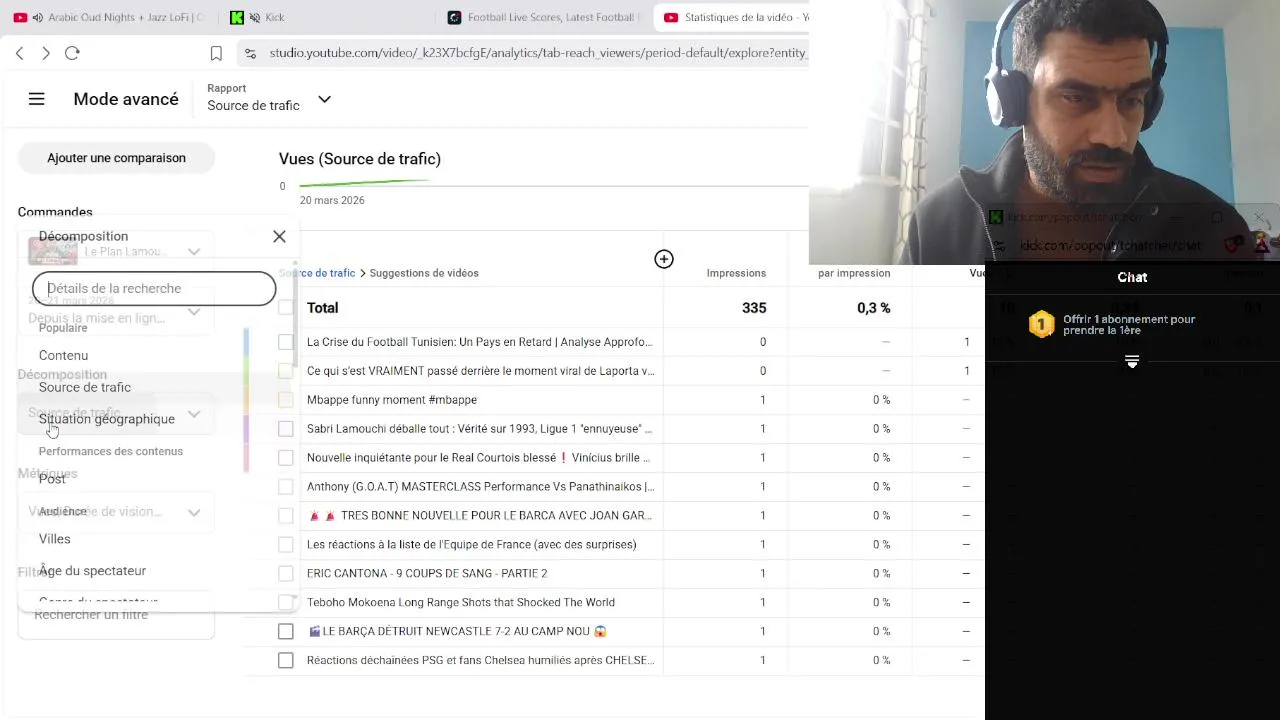Screen dimensions: 1280x720
Task: Open video ERIC CANTONA - 9 COUPS DE SANG title
Action: [427, 574]
